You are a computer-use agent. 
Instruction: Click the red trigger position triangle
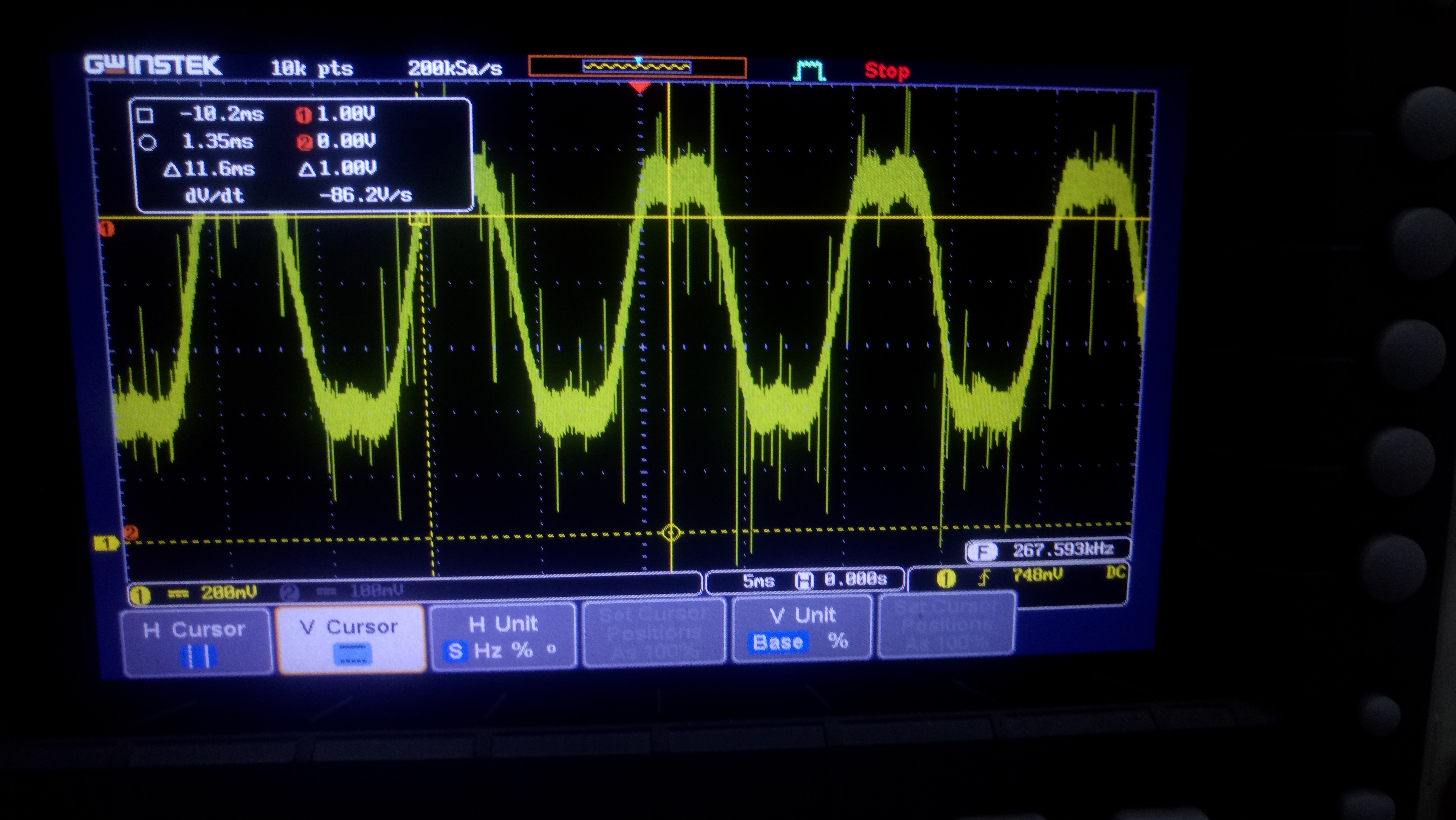[x=639, y=88]
